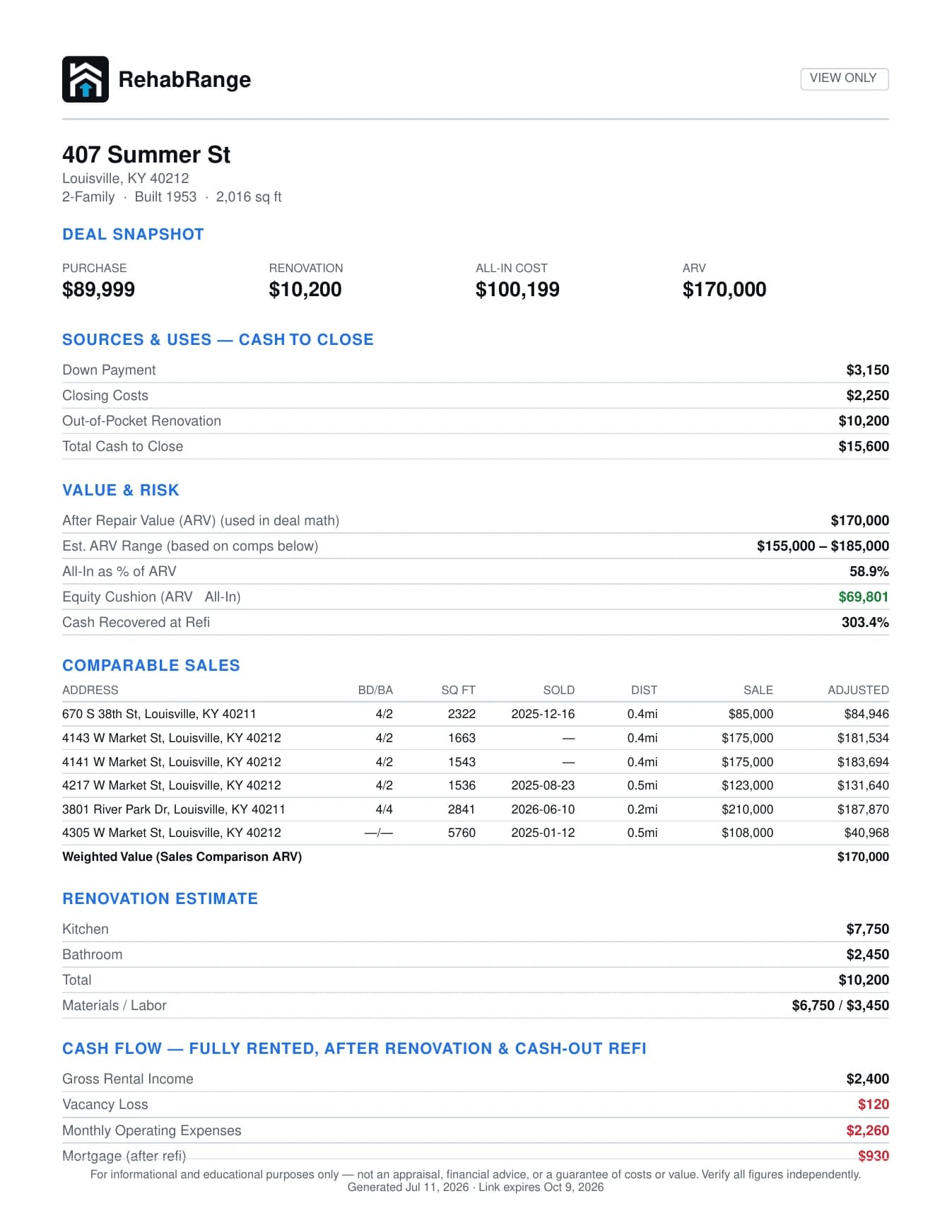Click the DEAL SNAPSHOT section heading
This screenshot has width=952, height=1232.
(133, 234)
